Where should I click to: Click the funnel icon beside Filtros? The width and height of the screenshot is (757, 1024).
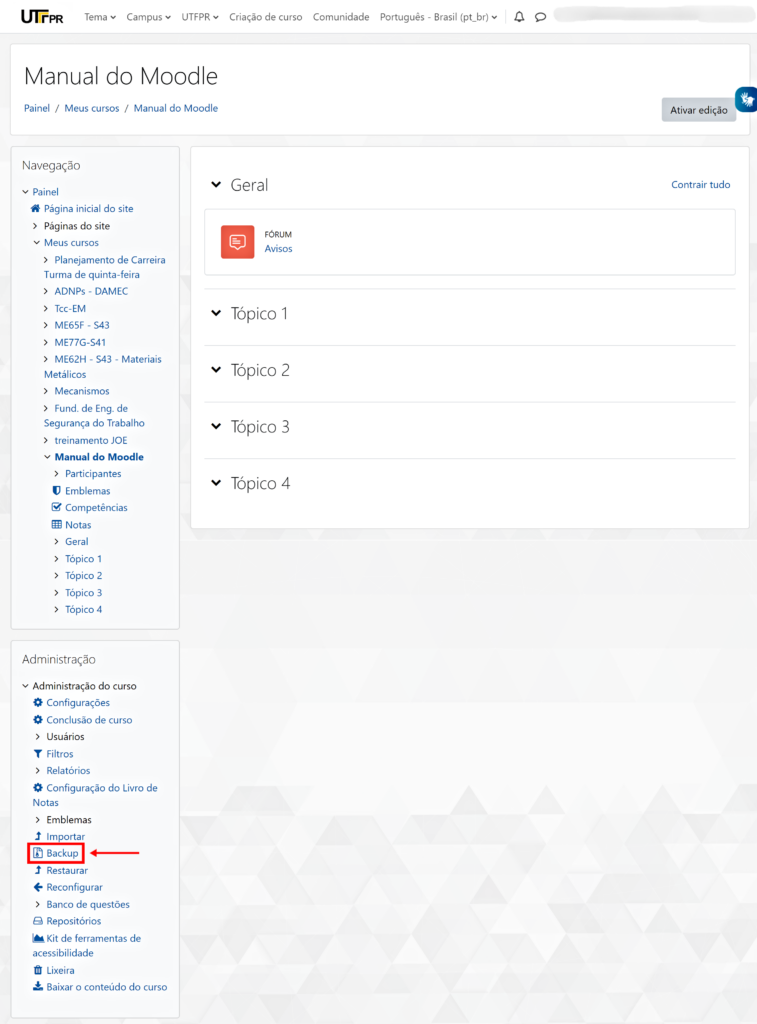pos(38,754)
